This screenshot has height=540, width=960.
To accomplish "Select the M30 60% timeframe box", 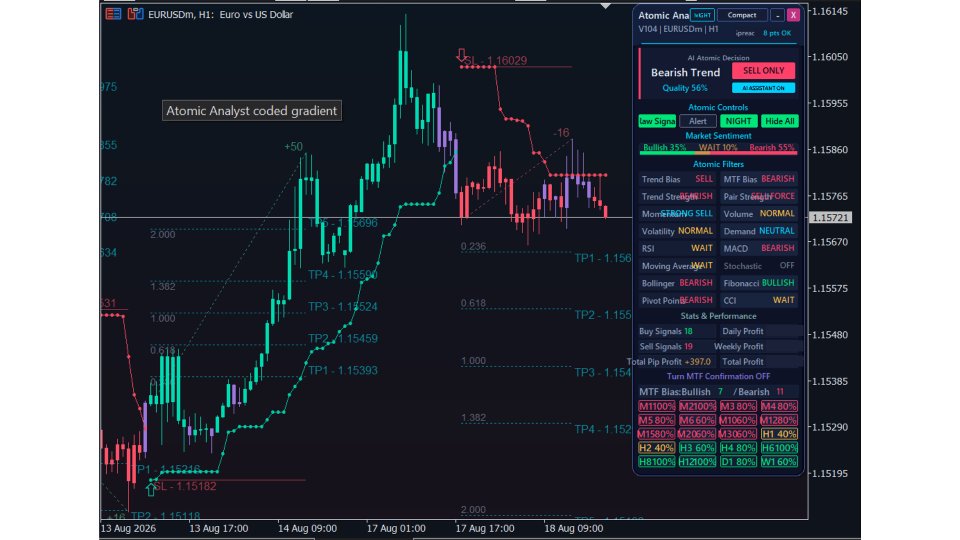I will [738, 434].
